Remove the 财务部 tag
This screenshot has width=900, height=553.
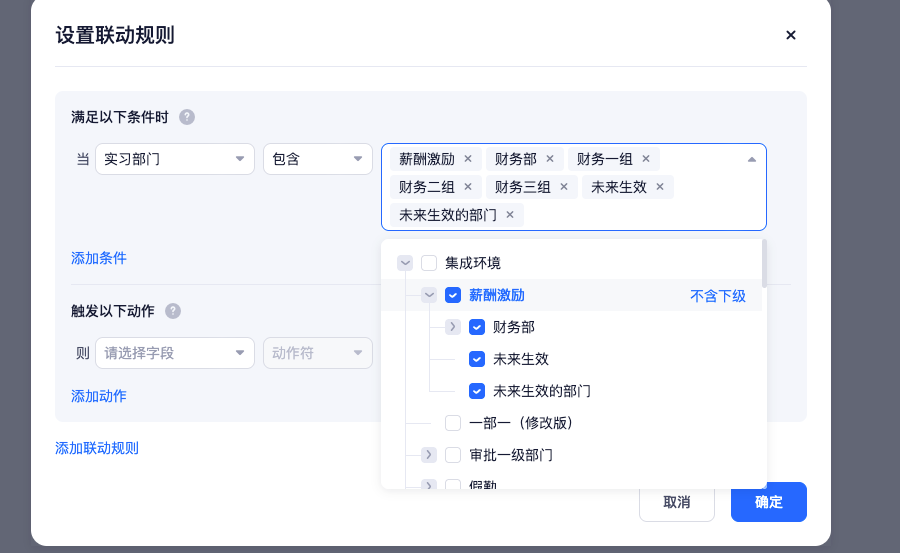tap(550, 159)
